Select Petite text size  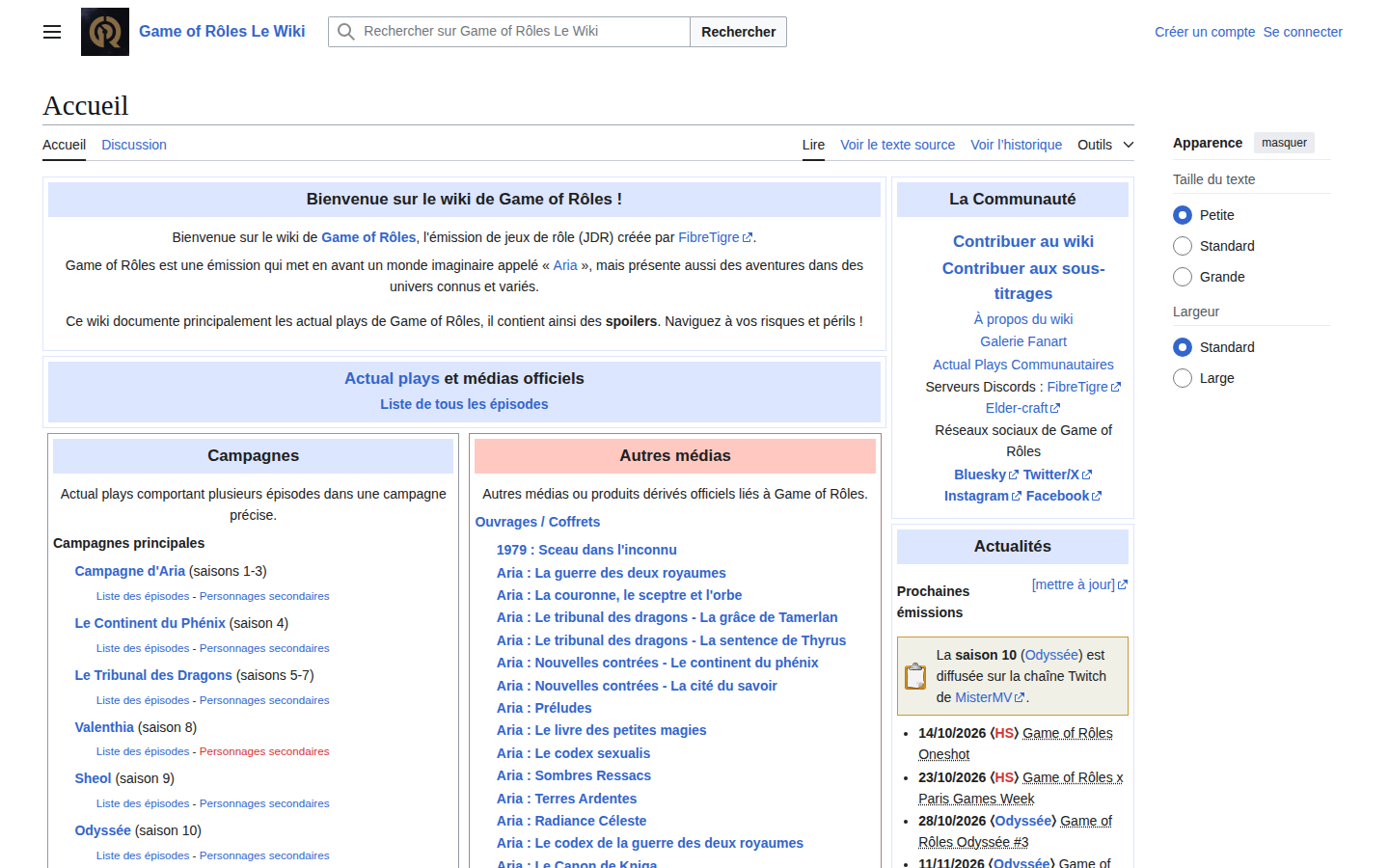pyautogui.click(x=1183, y=215)
